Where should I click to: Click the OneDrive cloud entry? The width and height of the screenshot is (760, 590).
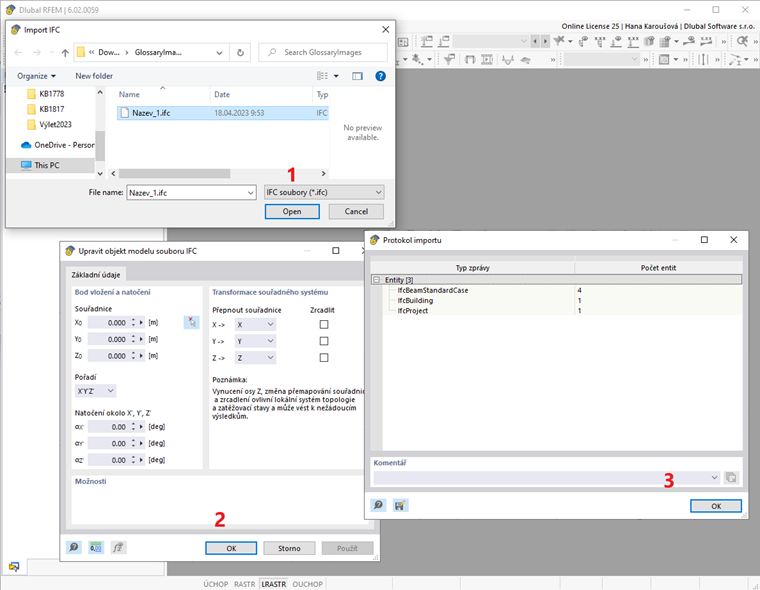coord(57,145)
